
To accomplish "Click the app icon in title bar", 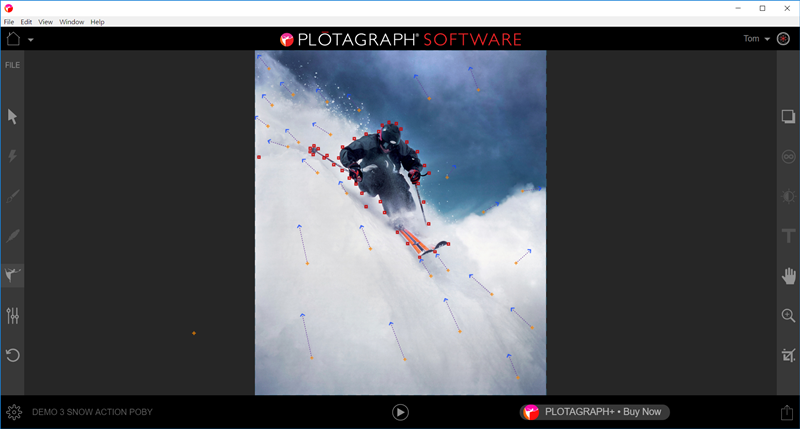I will tap(9, 8).
